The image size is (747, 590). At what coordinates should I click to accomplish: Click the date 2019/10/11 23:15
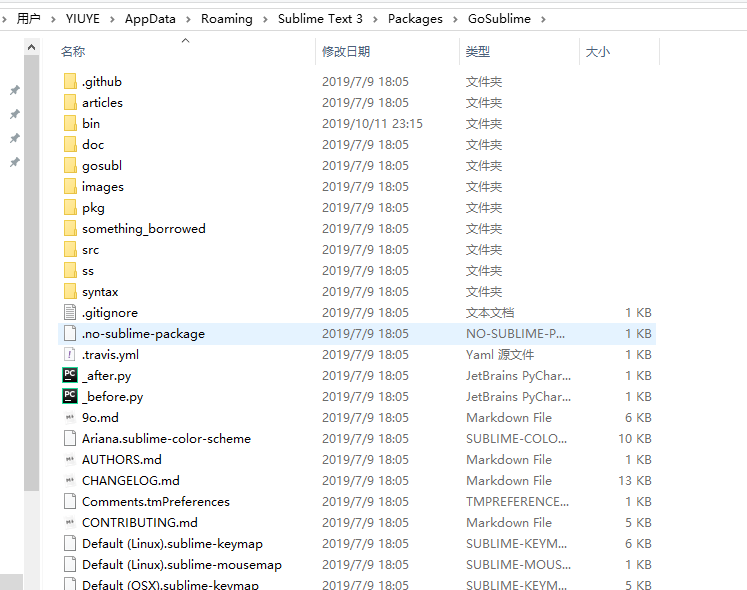click(372, 124)
